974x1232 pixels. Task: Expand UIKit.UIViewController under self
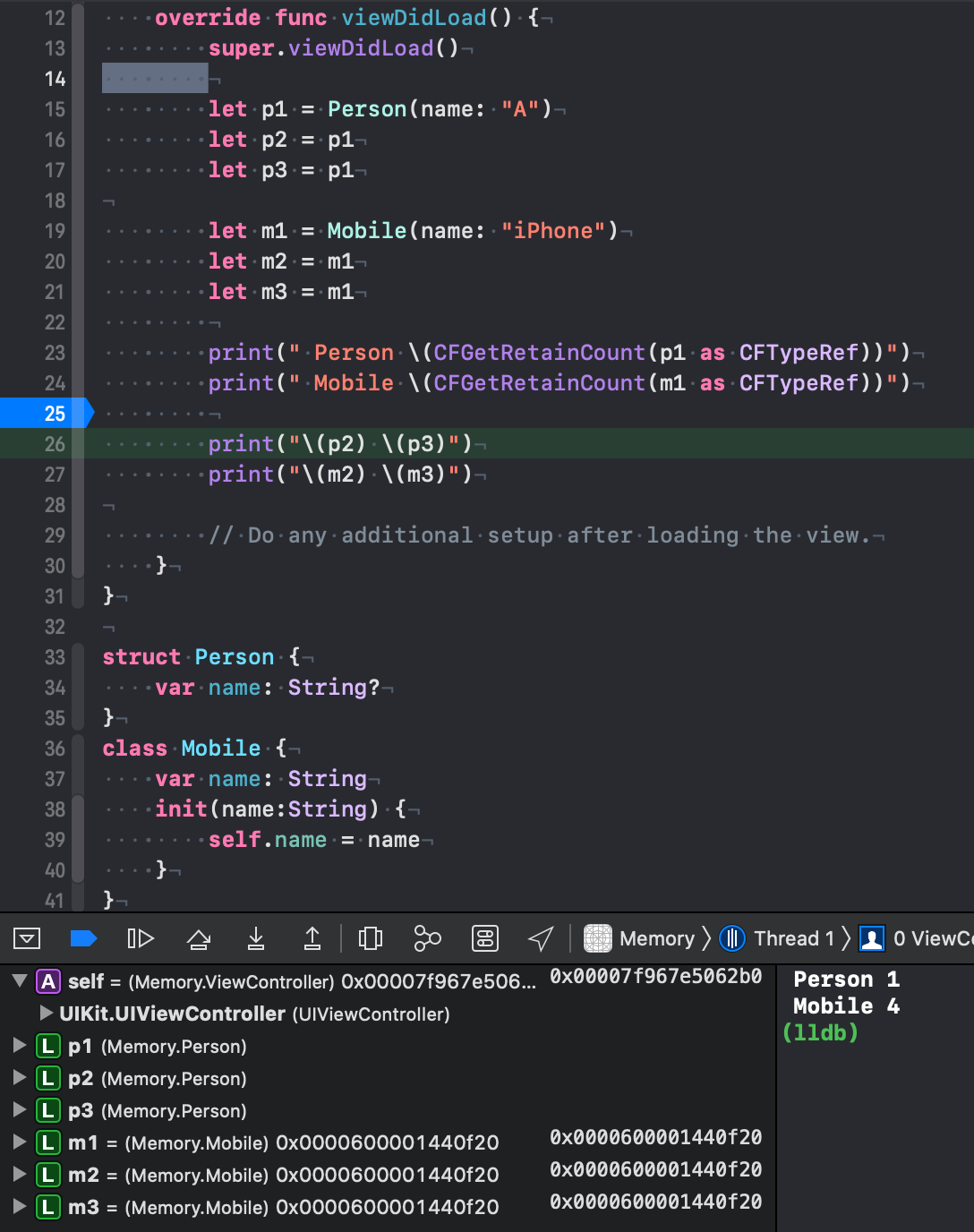click(44, 1014)
